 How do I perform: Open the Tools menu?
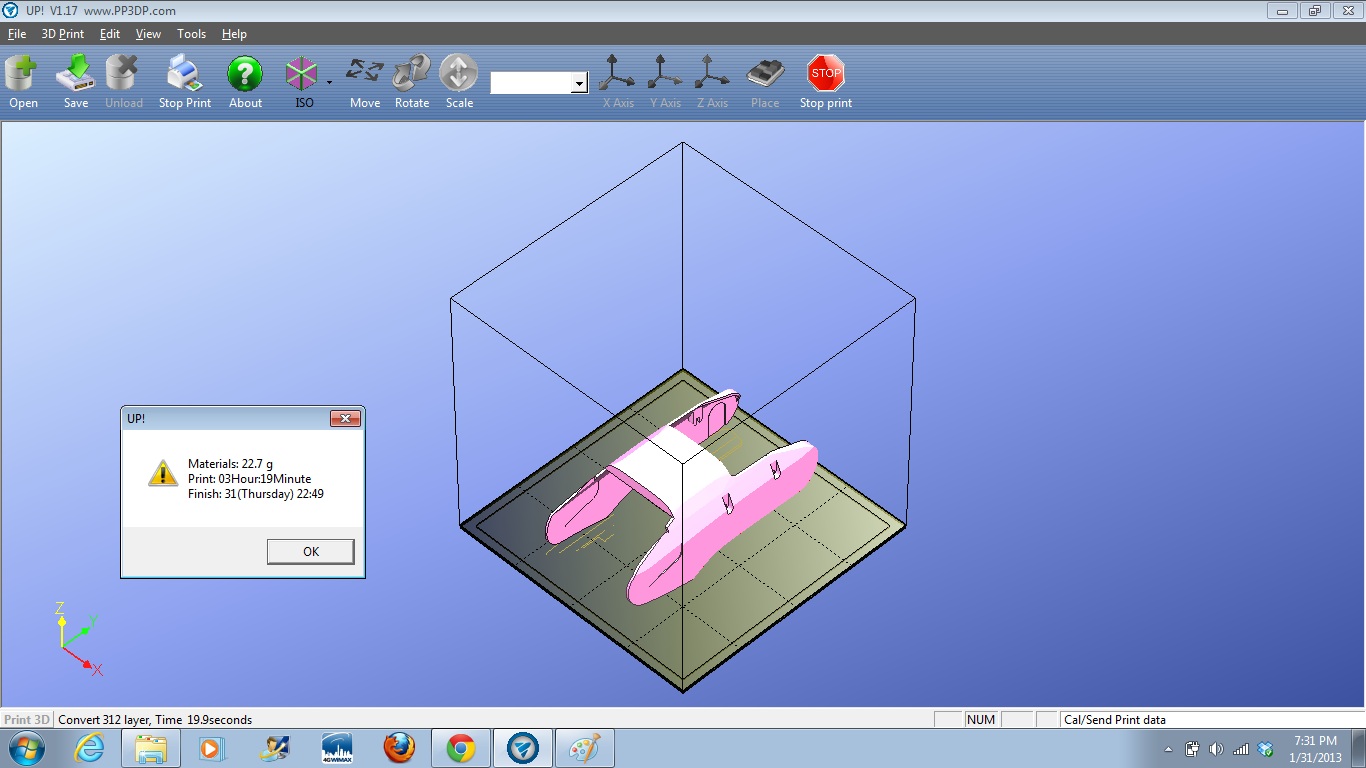pos(191,34)
